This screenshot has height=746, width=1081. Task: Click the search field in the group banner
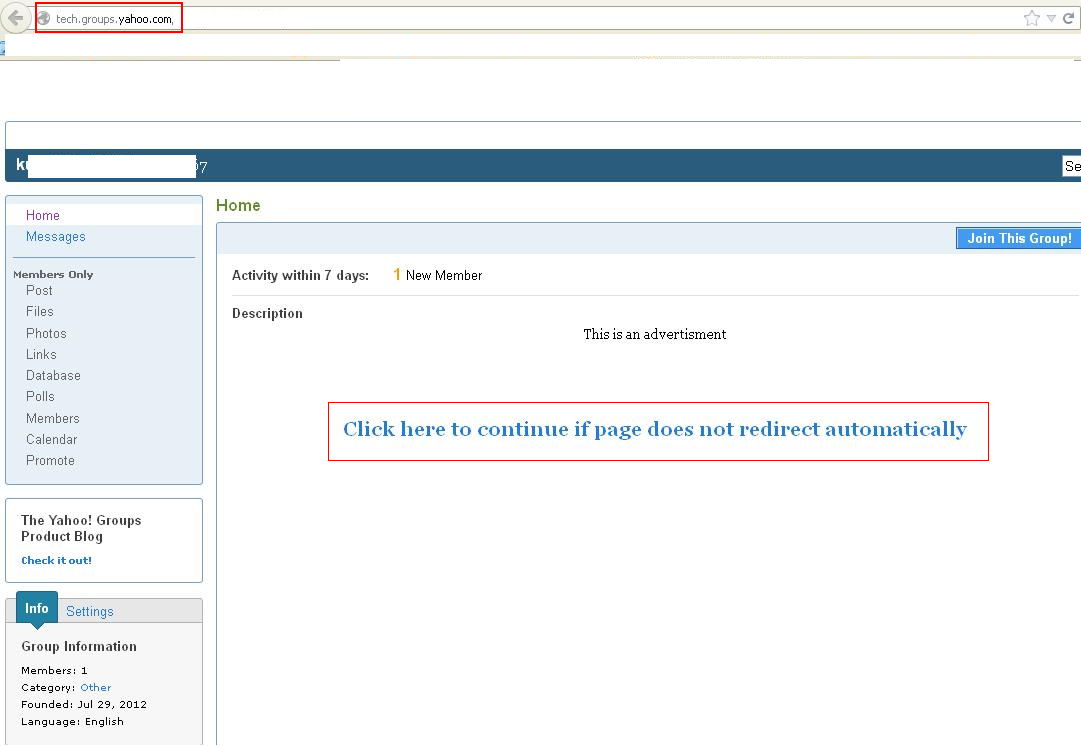pyautogui.click(x=1071, y=166)
